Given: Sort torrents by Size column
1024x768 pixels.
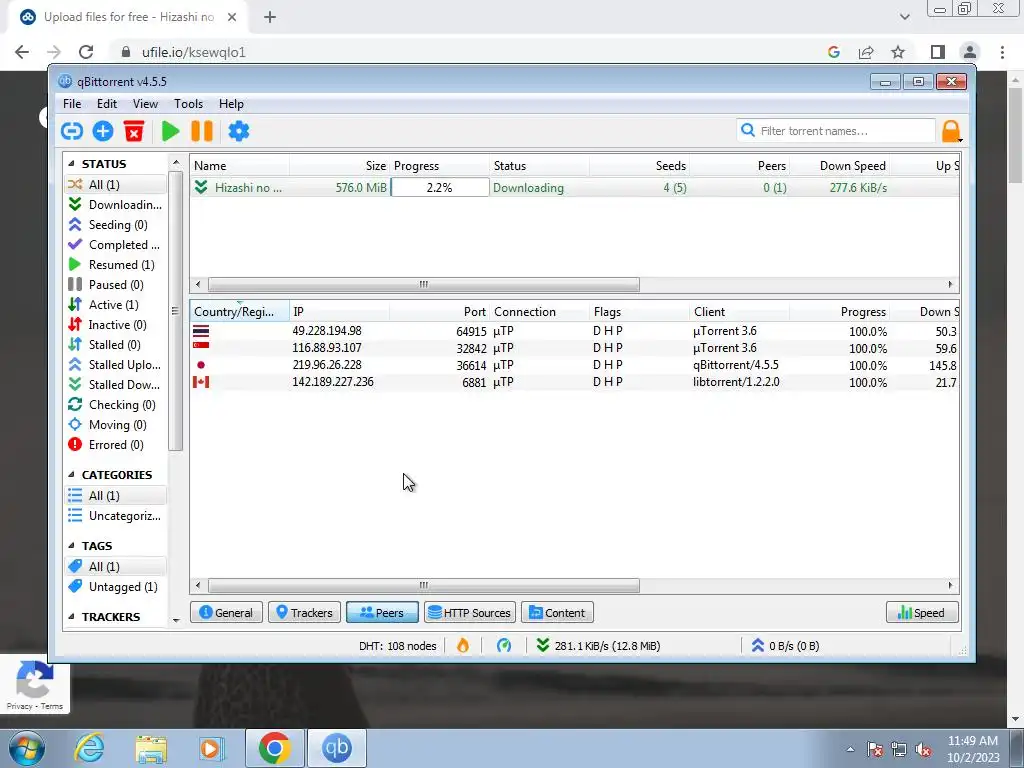Looking at the screenshot, I should click(340, 166).
